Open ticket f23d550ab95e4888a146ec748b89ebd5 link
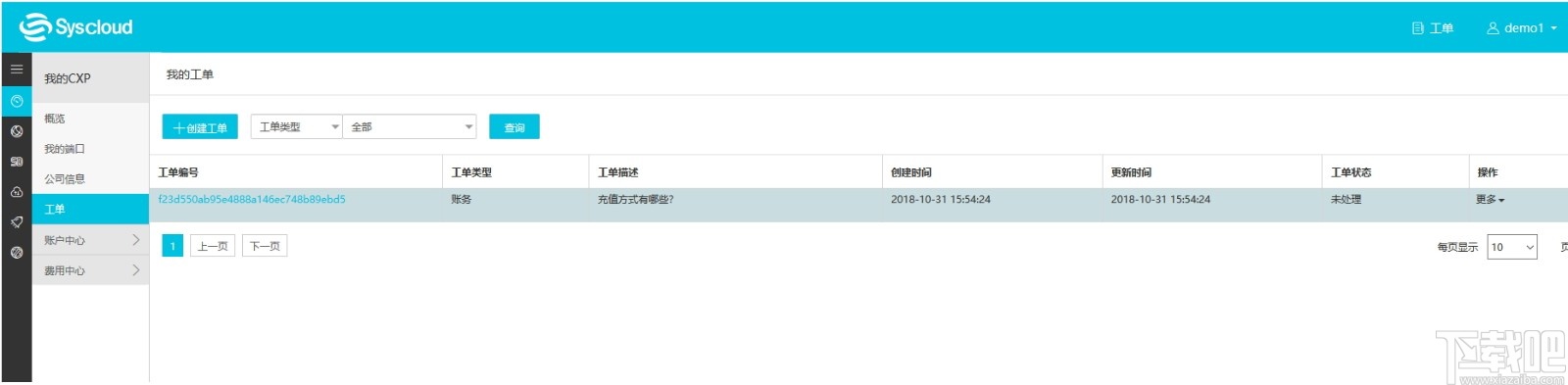The width and height of the screenshot is (1568, 385). click(x=252, y=199)
